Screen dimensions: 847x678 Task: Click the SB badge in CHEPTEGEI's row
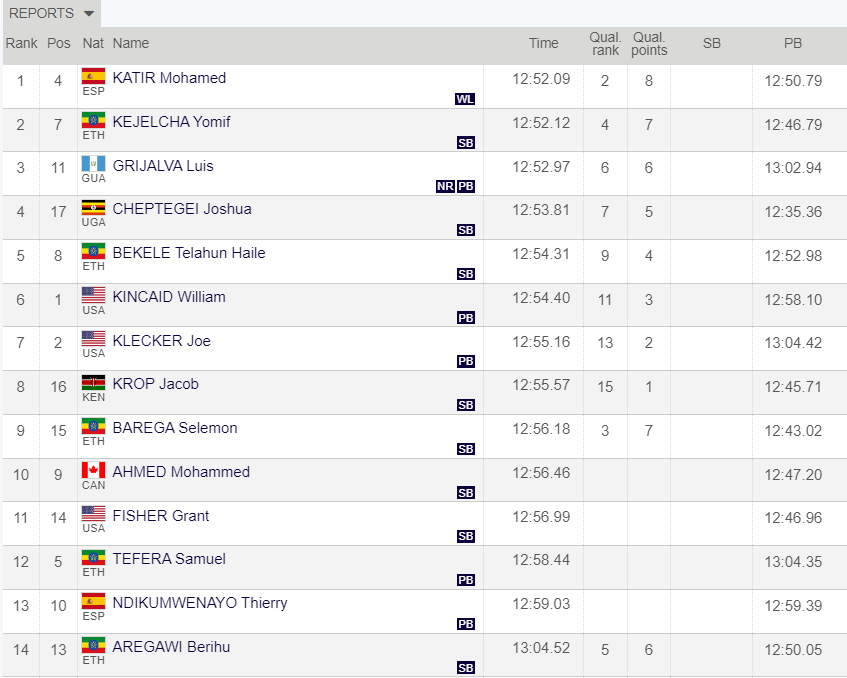click(466, 230)
